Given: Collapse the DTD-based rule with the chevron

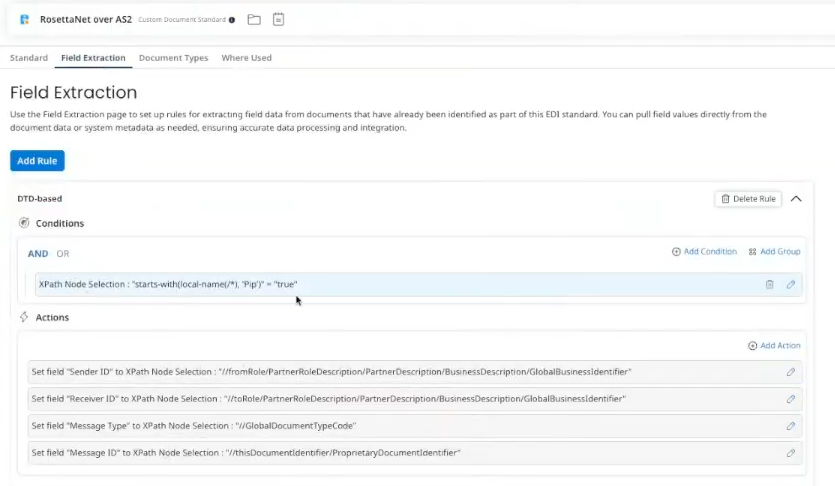Looking at the screenshot, I should 796,199.
